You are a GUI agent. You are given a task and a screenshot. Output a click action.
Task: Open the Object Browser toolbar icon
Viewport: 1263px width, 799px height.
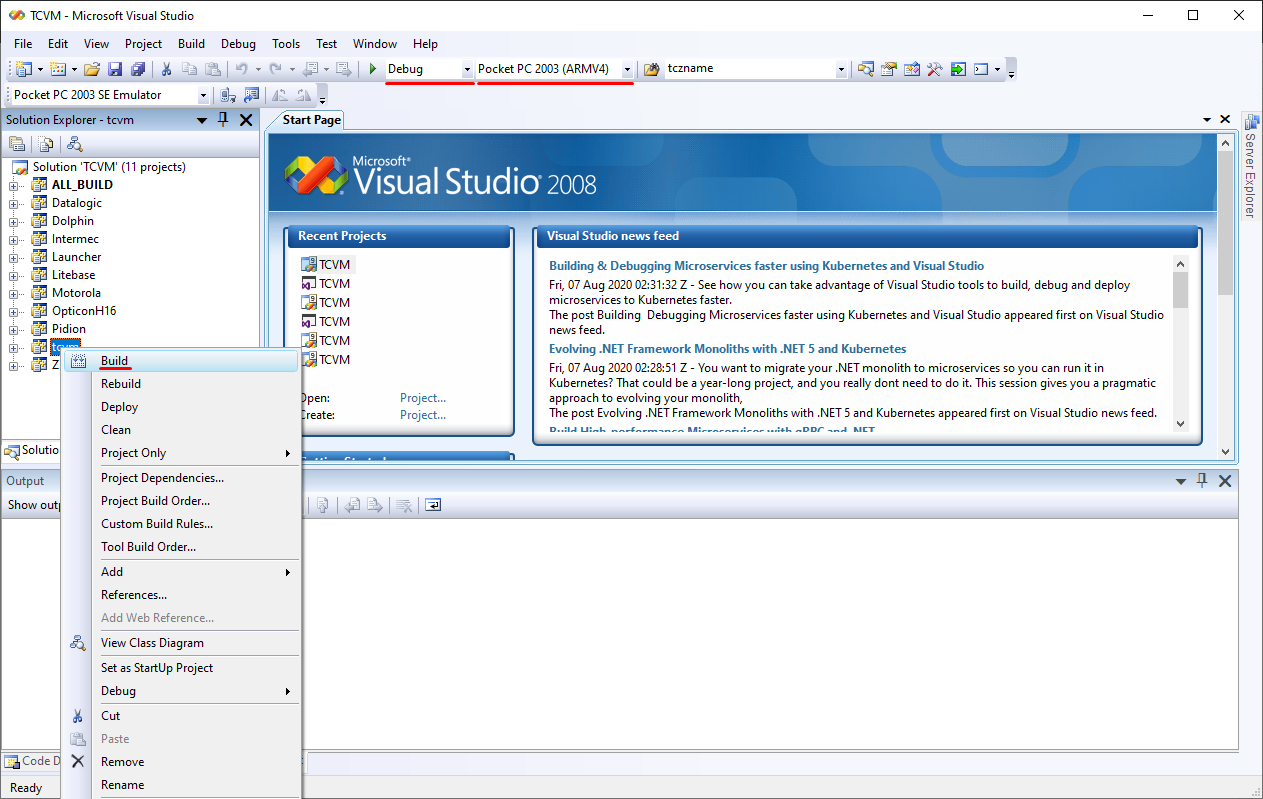912,69
